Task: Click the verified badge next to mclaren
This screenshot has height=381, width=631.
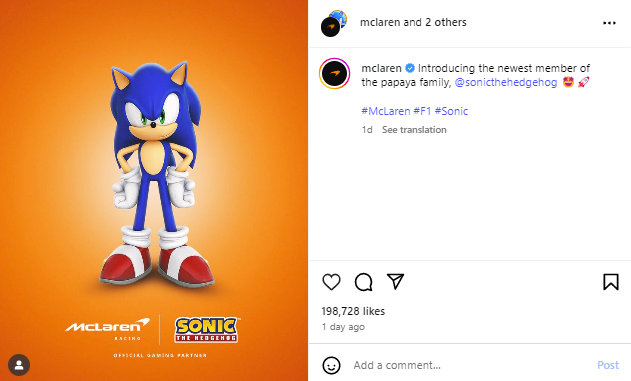Action: (x=410, y=68)
